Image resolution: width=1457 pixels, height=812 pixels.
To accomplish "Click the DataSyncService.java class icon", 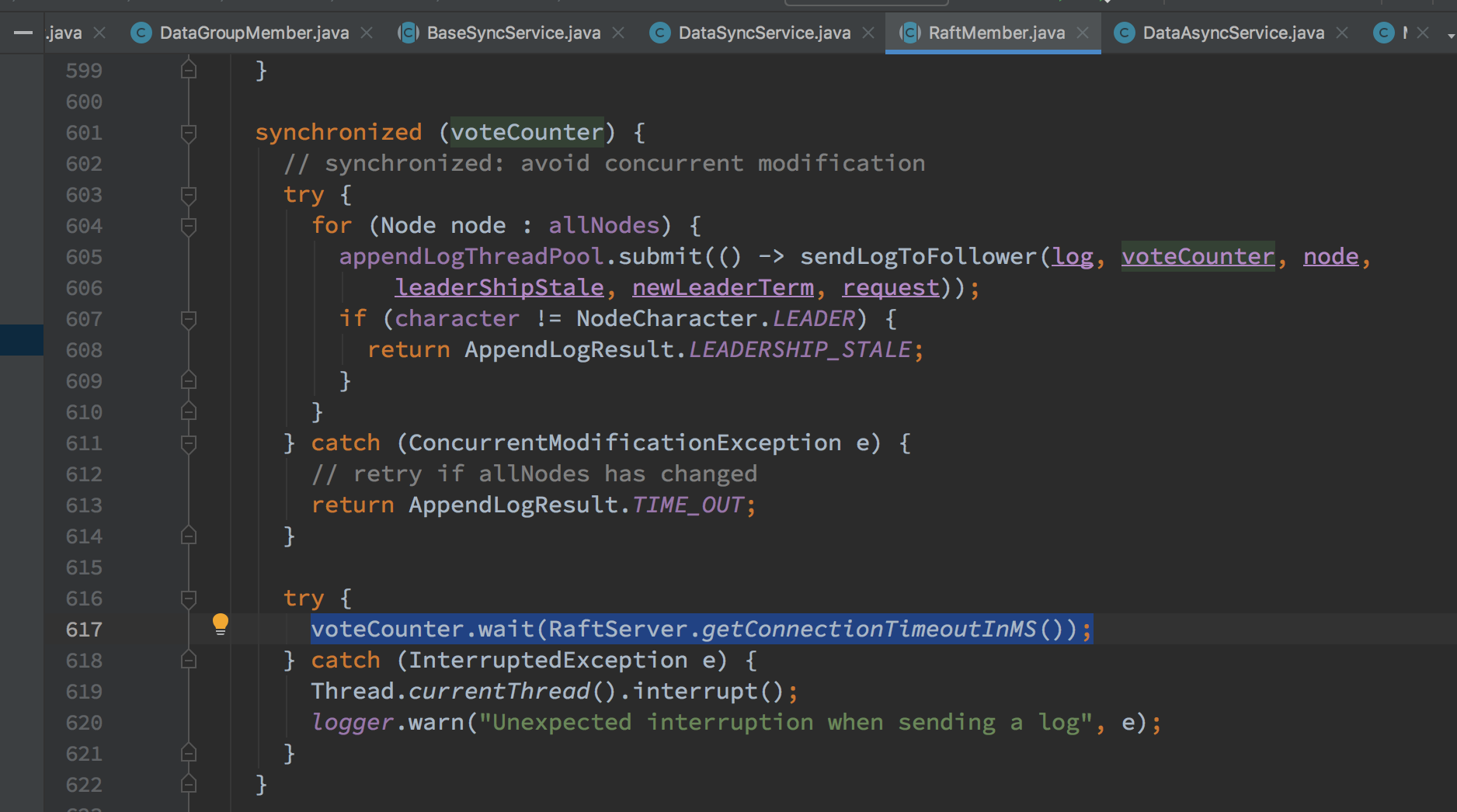I will (660, 33).
